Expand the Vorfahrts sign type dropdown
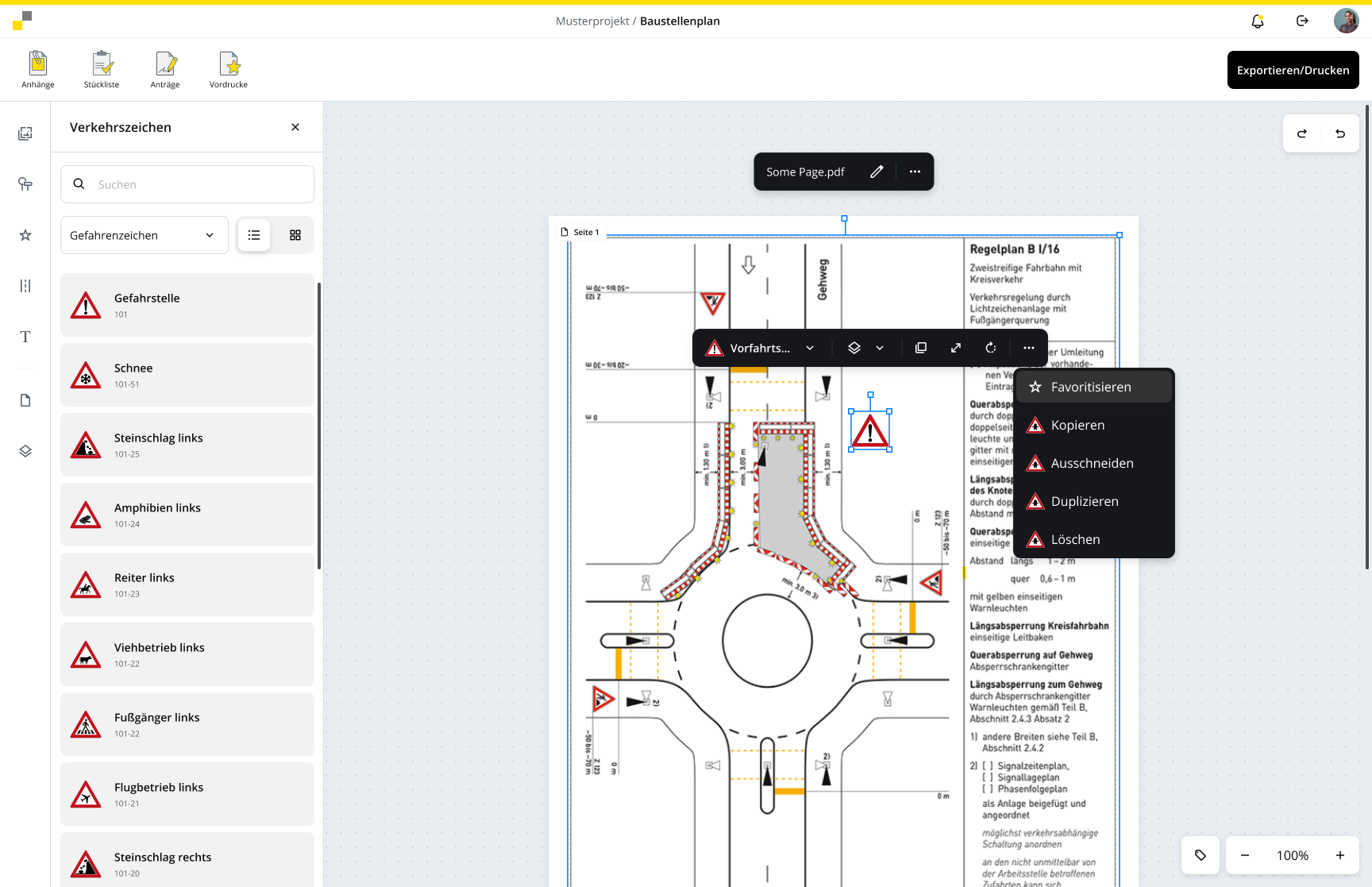This screenshot has width=1372, height=887. [x=810, y=348]
